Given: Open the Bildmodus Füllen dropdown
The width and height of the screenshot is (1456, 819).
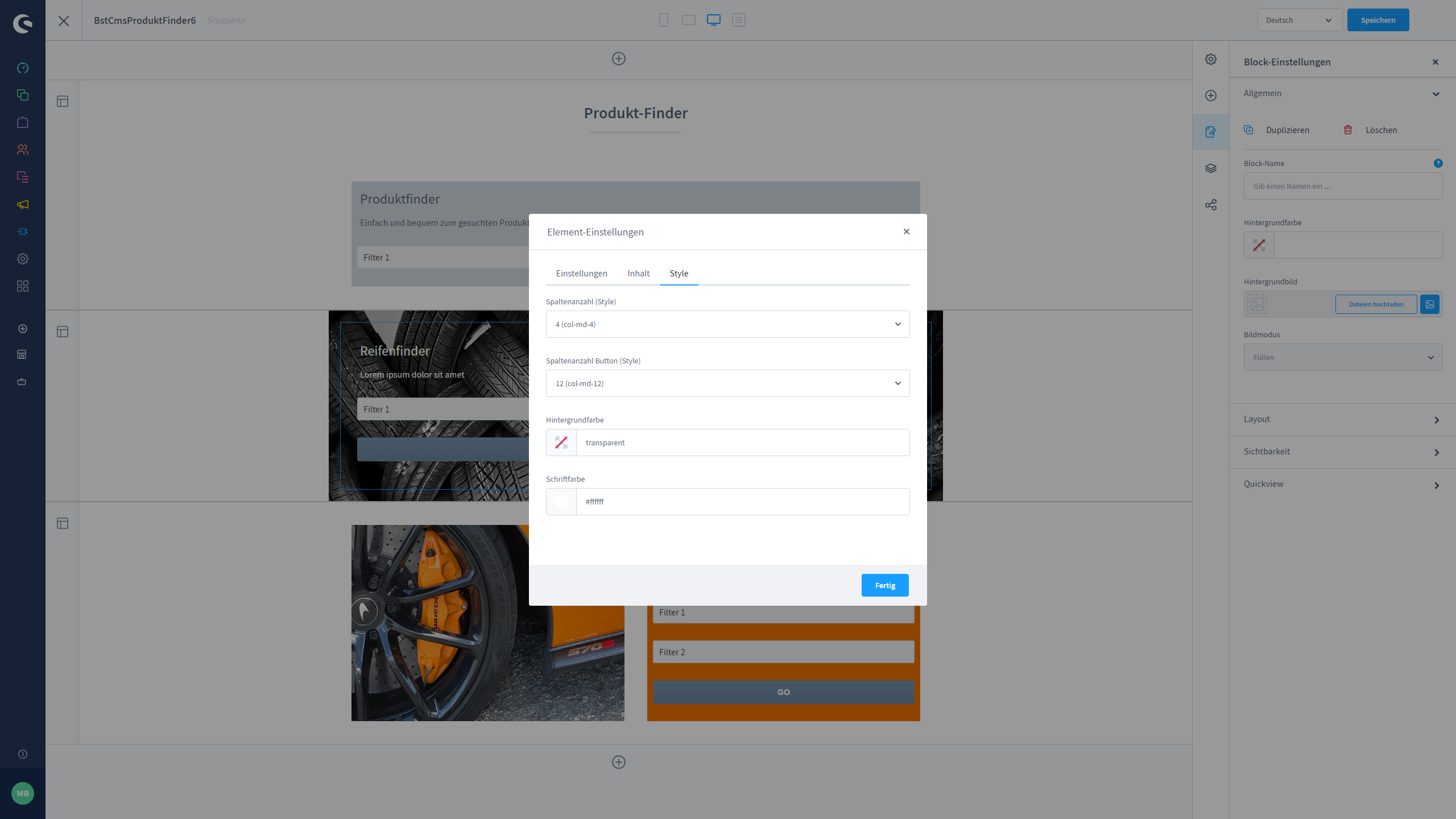Looking at the screenshot, I should pyautogui.click(x=1343, y=357).
